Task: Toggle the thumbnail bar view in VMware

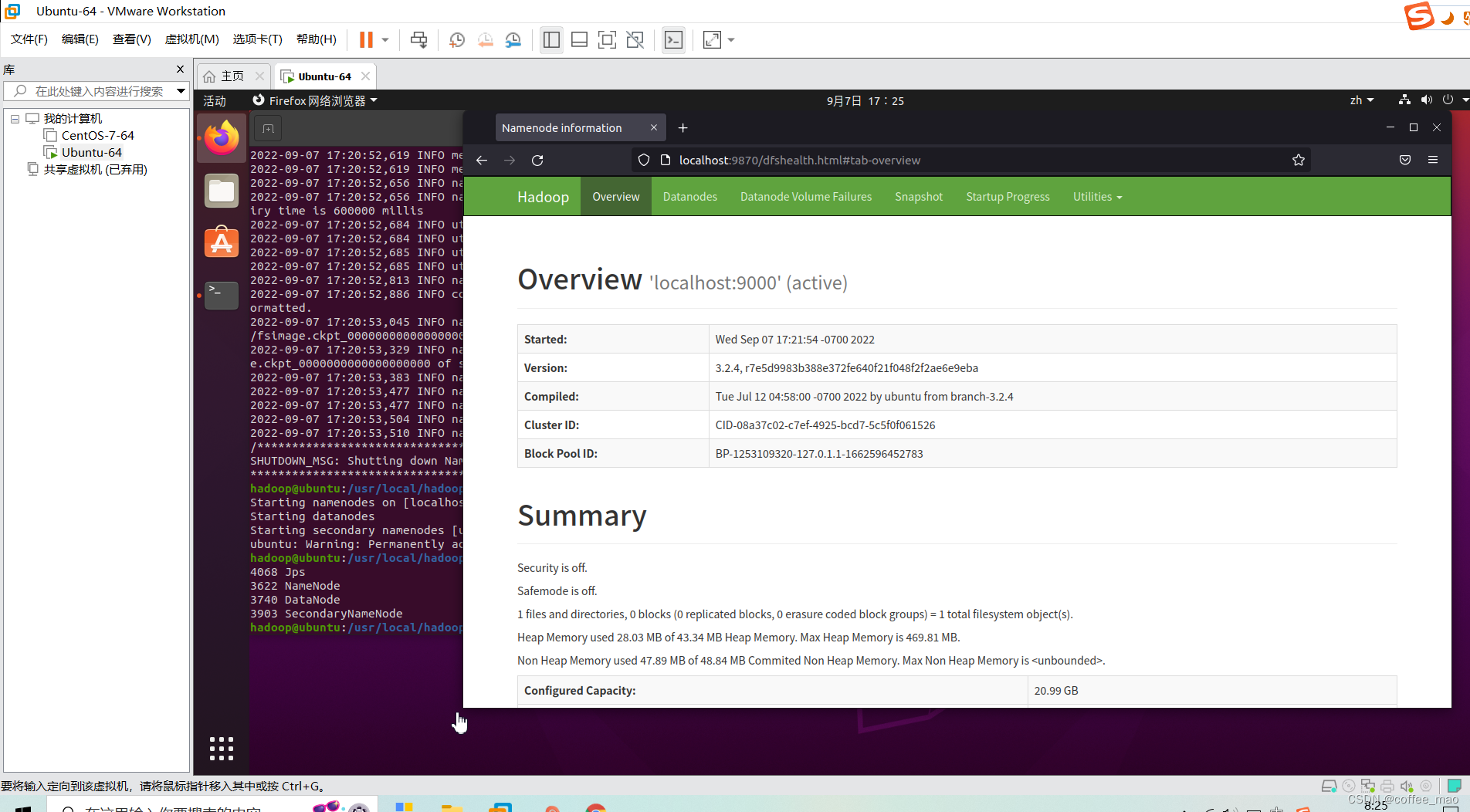Action: pyautogui.click(x=579, y=39)
